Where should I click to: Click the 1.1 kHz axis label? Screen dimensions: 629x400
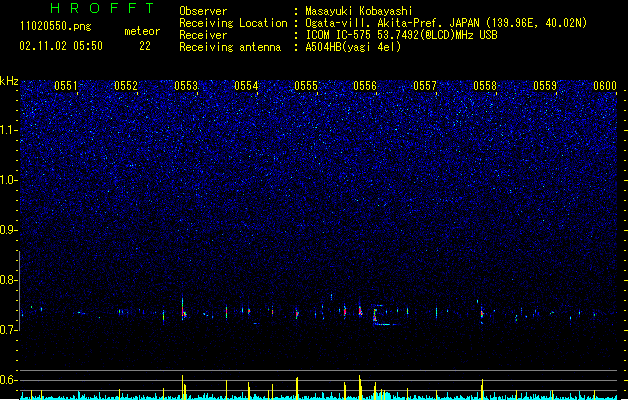(8, 130)
